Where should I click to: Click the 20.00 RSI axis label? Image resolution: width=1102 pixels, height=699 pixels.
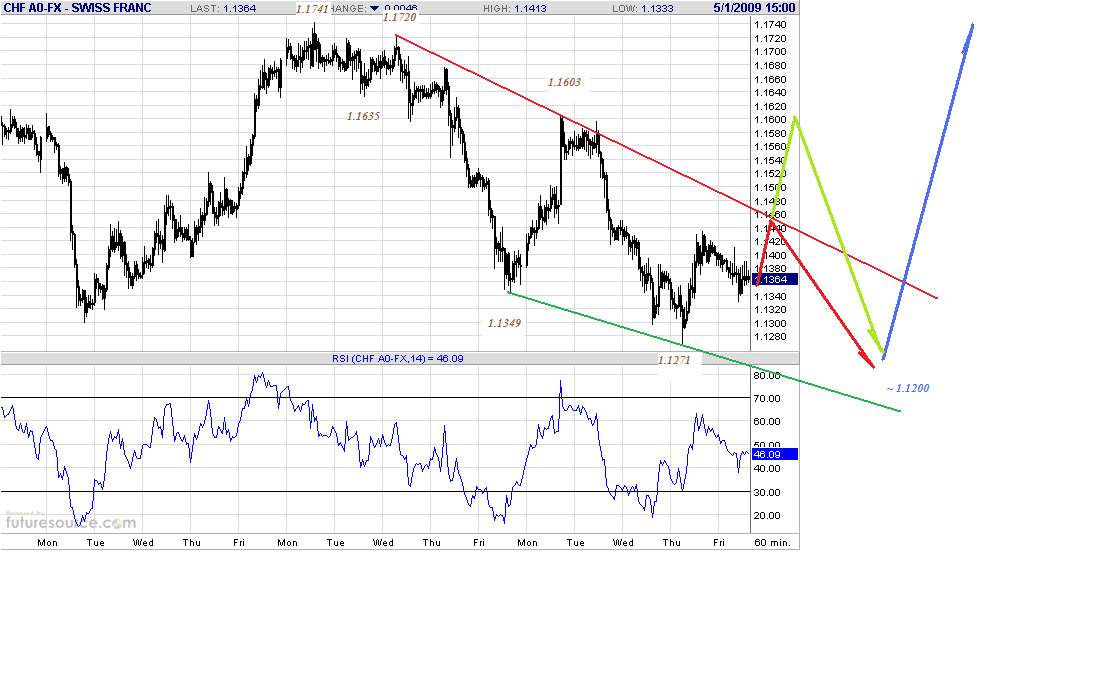[x=767, y=516]
